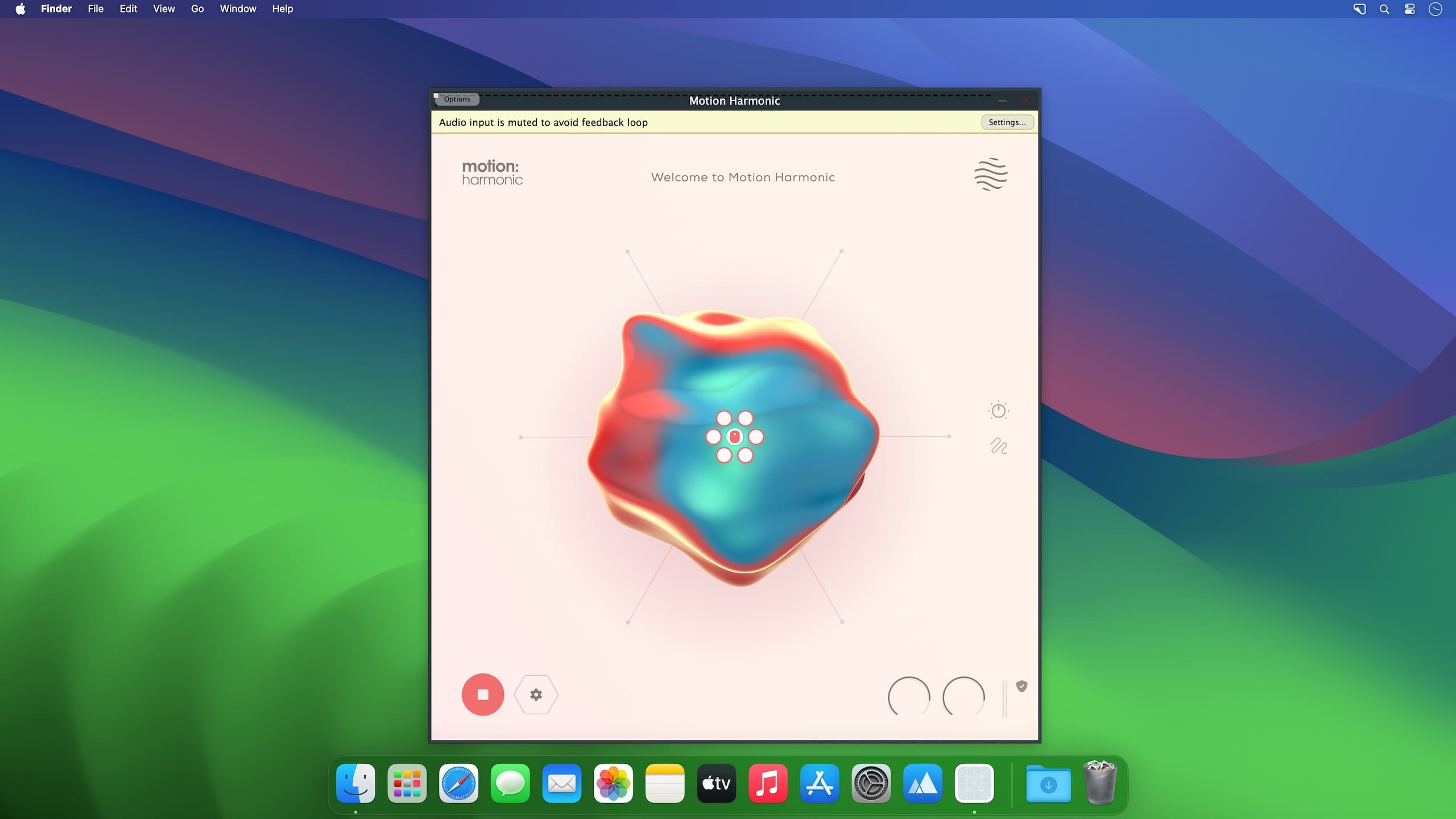
Task: Open the Go menu
Action: (197, 9)
